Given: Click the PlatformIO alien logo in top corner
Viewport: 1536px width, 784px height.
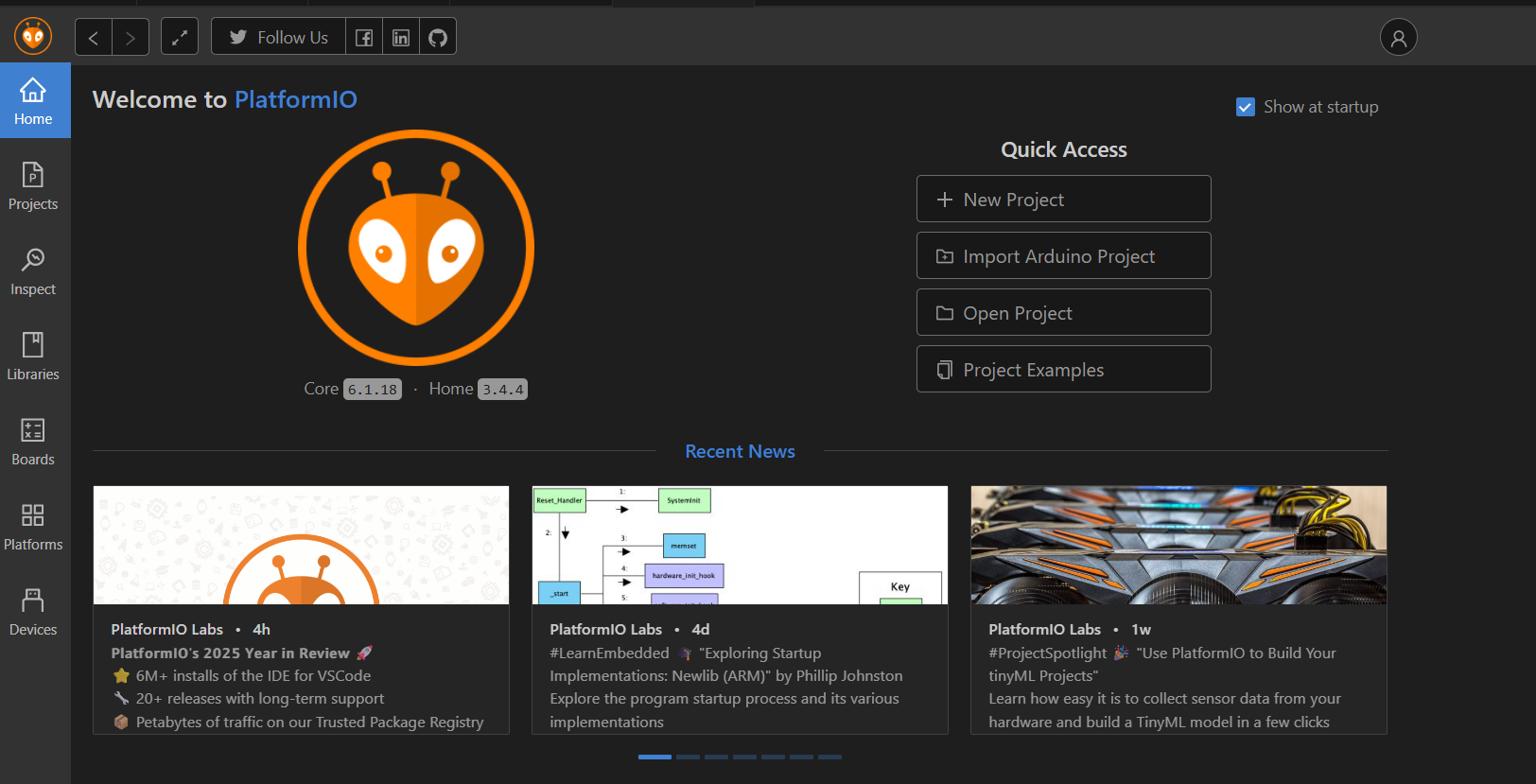Looking at the screenshot, I should [x=33, y=37].
